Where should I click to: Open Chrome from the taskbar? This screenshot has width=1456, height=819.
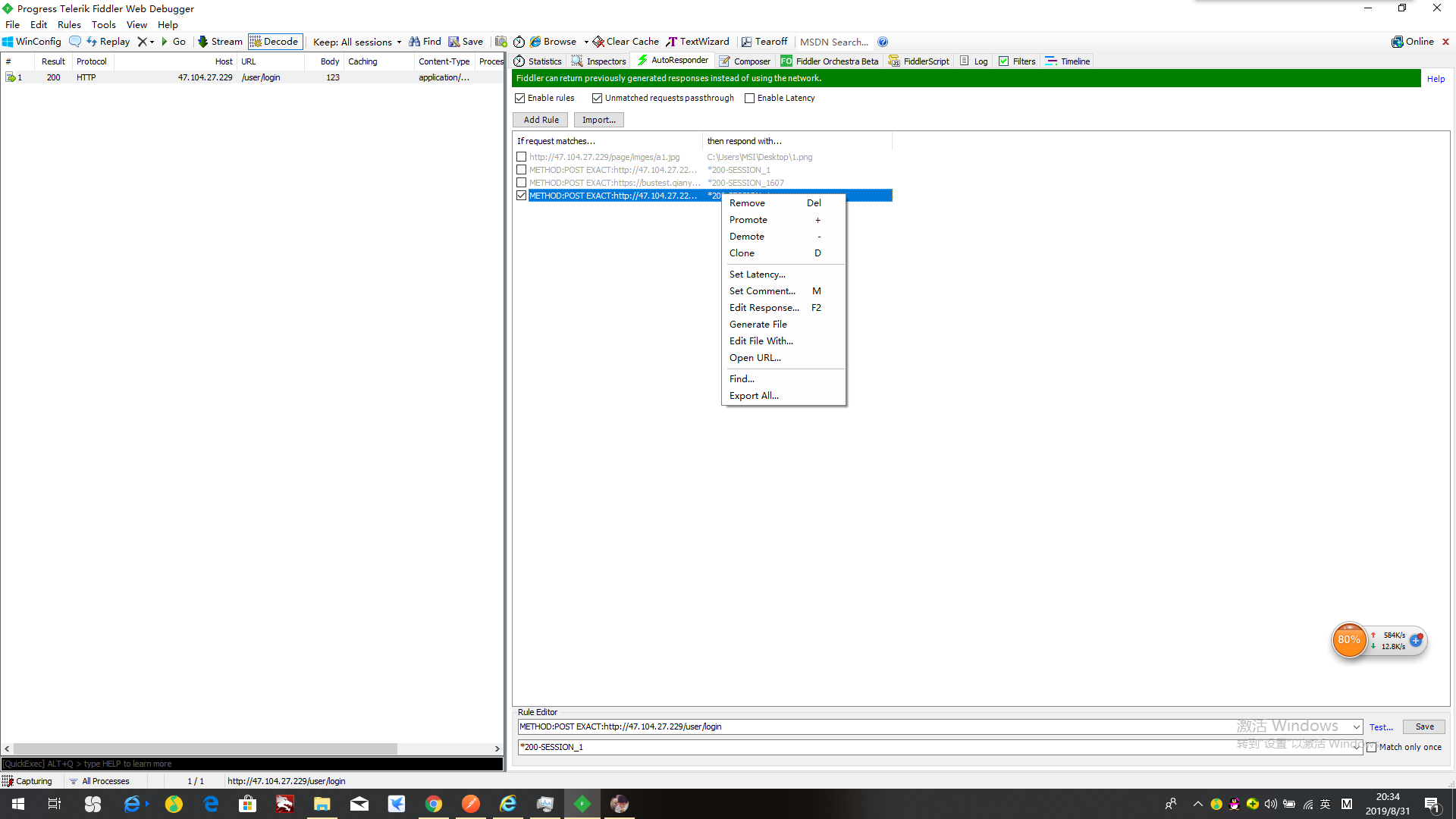click(434, 804)
